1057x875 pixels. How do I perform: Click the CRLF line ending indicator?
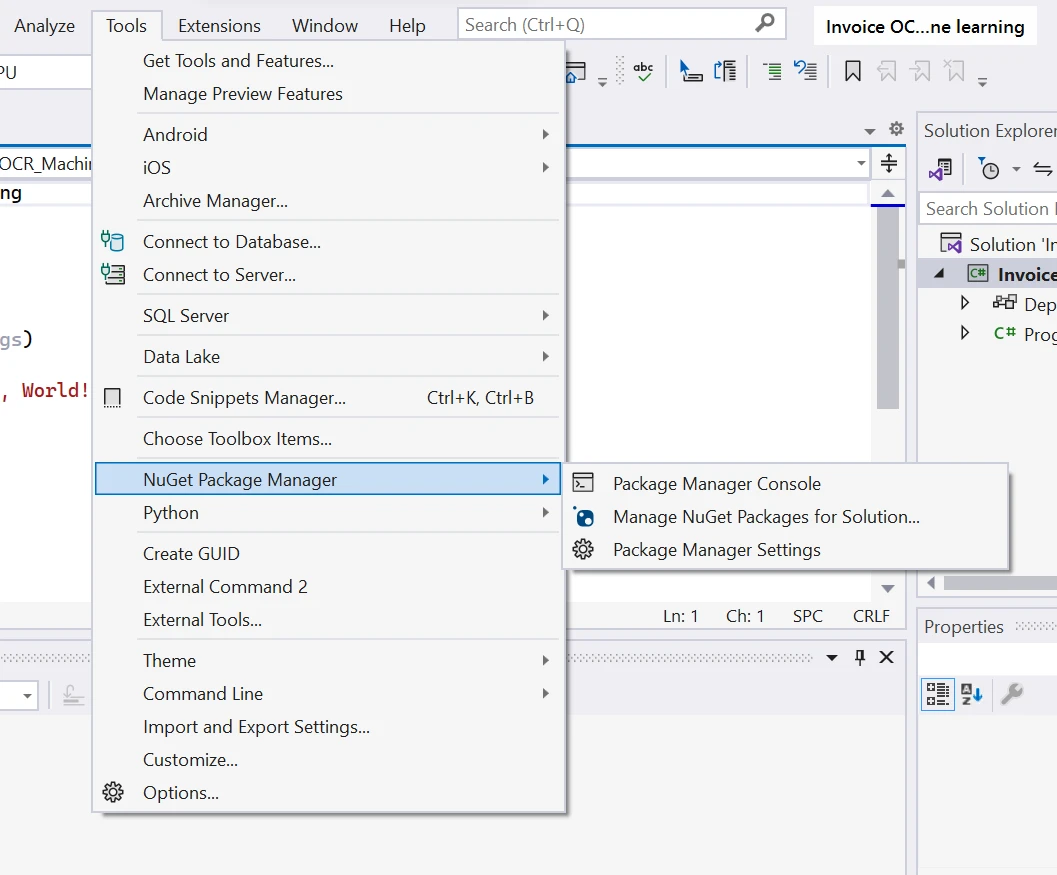pyautogui.click(x=871, y=616)
